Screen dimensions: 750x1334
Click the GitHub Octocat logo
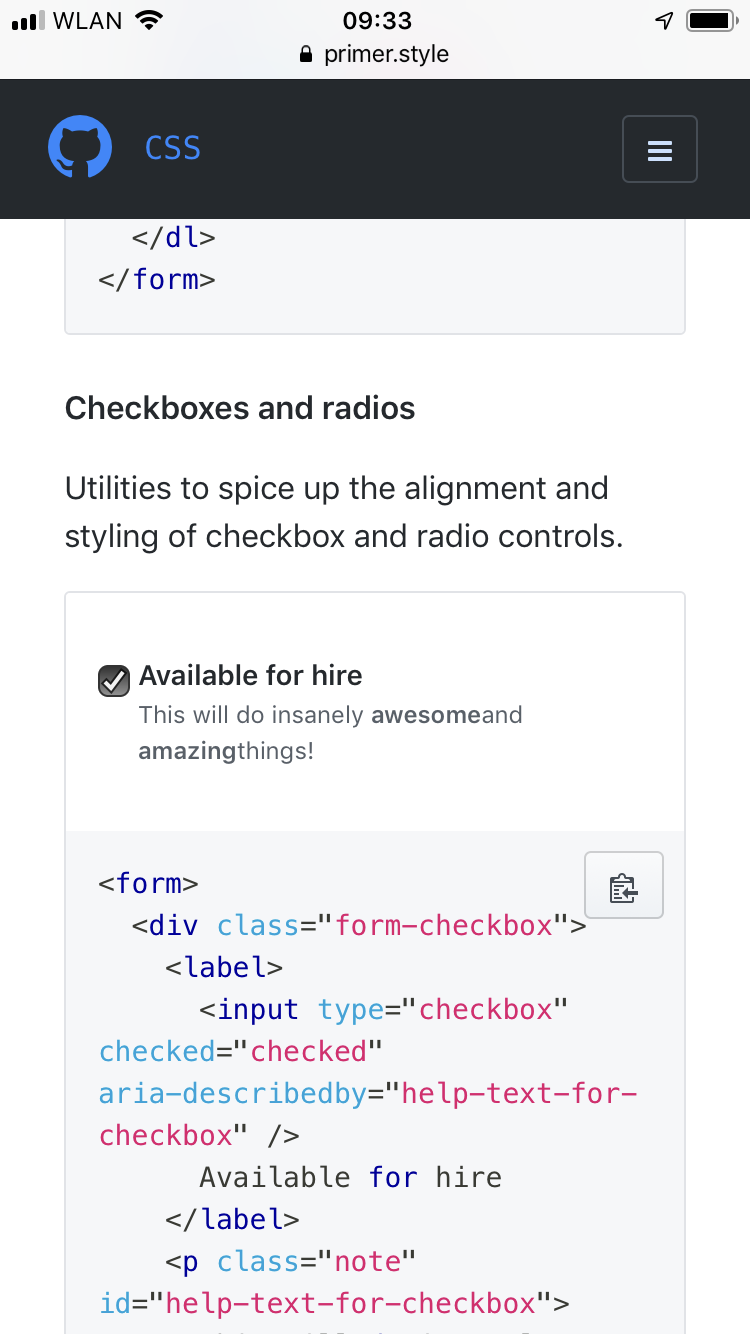(x=80, y=146)
